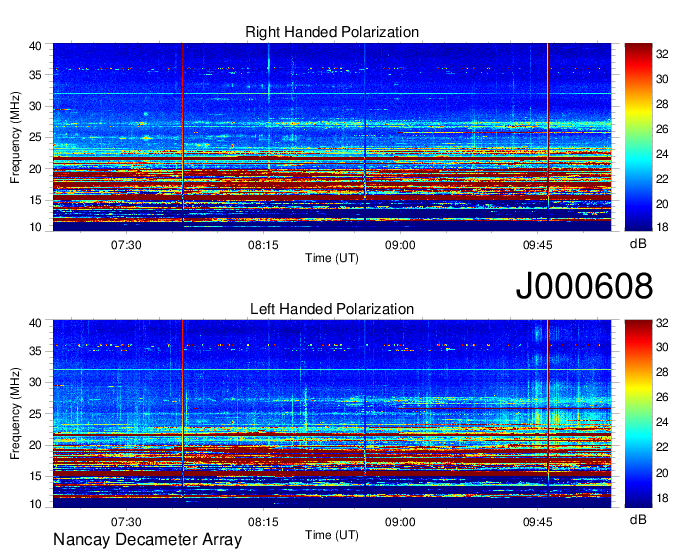Click the 10 MHz tick on Right Handed plot
The image size is (680, 552).
(x=35, y=227)
